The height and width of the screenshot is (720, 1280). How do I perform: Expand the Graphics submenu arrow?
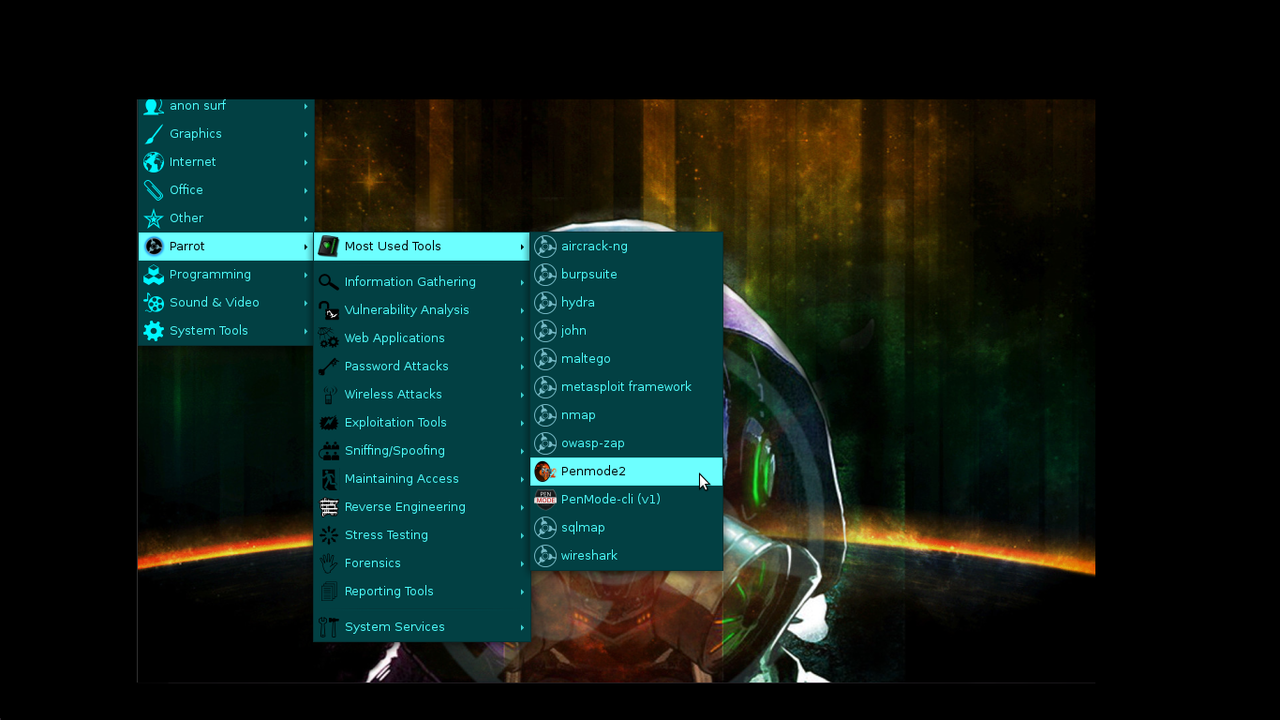pos(306,134)
